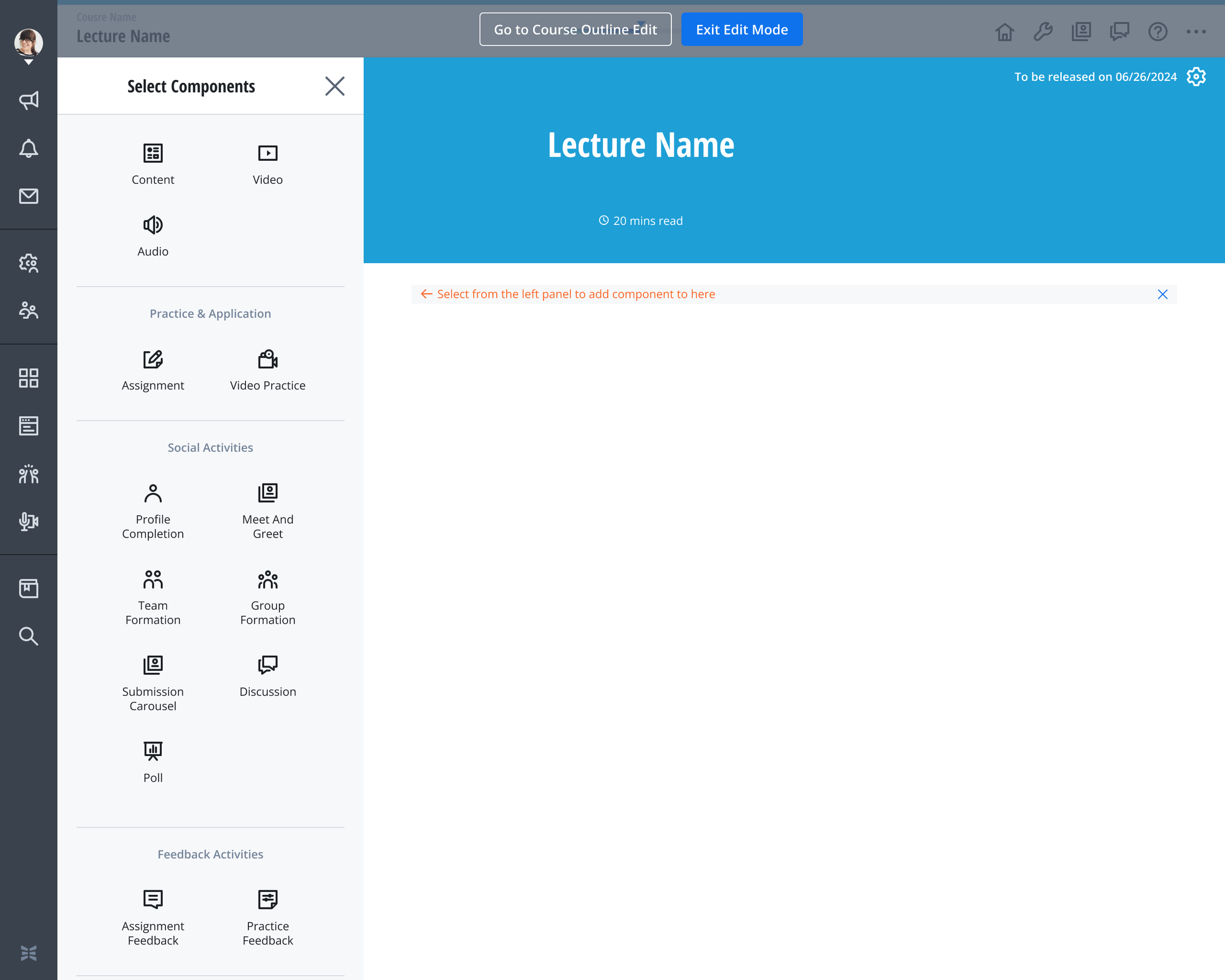Open the help question mark icon
Viewport: 1225px width, 980px height.
[x=1157, y=32]
